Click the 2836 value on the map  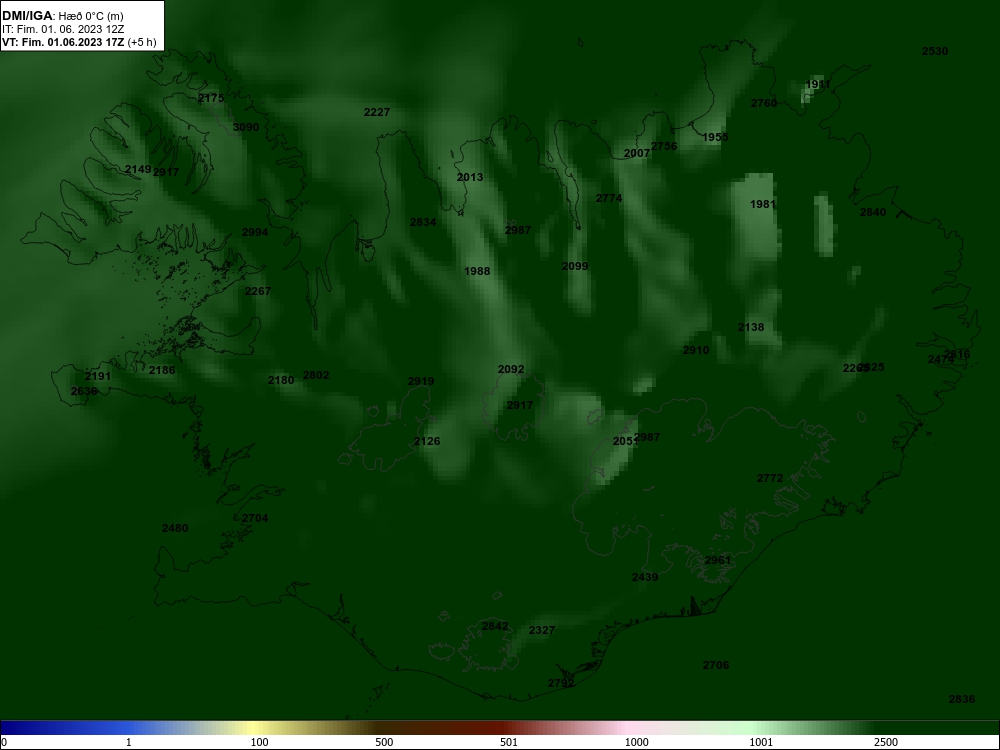tap(962, 699)
